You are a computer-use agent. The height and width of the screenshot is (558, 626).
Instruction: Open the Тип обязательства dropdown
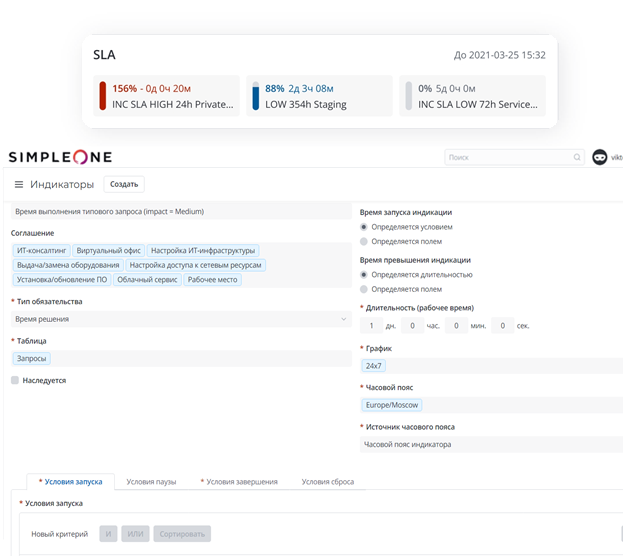click(x=181, y=319)
